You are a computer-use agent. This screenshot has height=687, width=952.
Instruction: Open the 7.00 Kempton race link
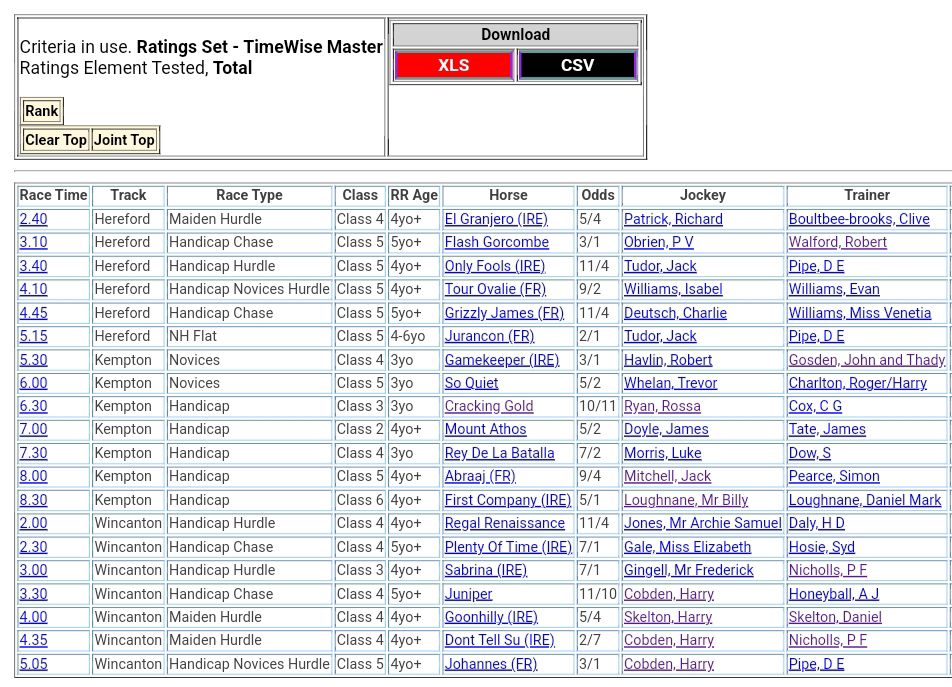point(33,429)
